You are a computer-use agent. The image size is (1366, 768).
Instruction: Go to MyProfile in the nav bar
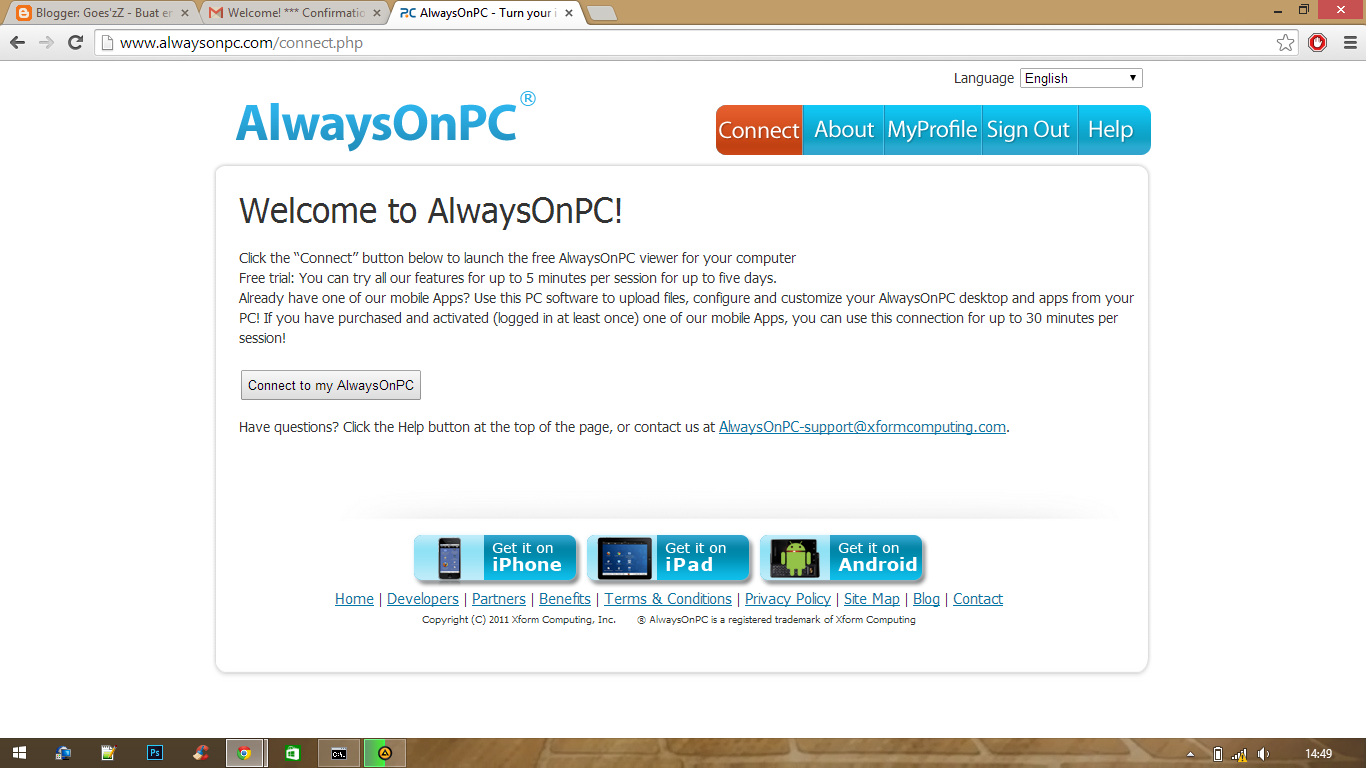pos(932,130)
